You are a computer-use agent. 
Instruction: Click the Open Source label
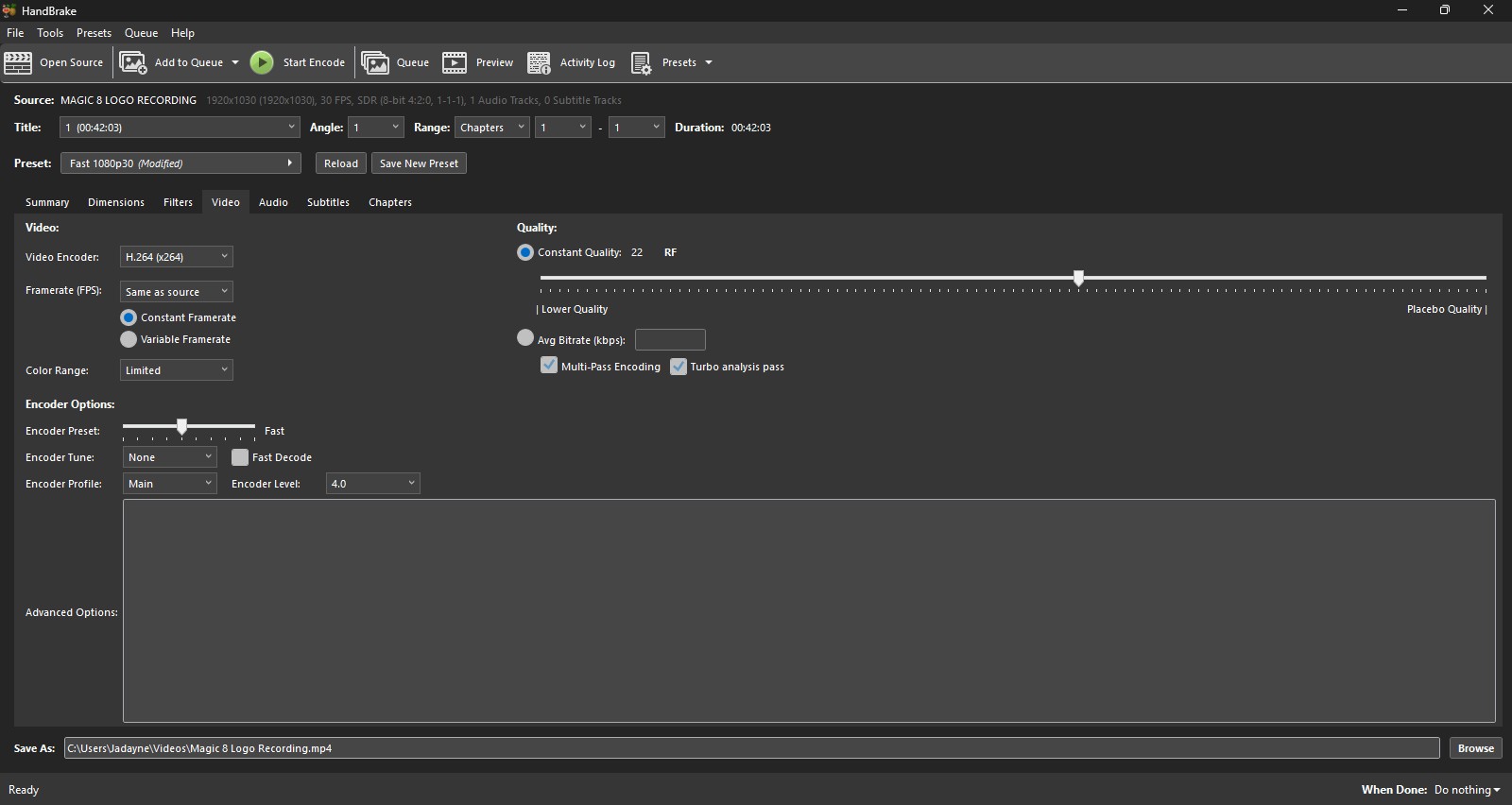click(x=71, y=62)
